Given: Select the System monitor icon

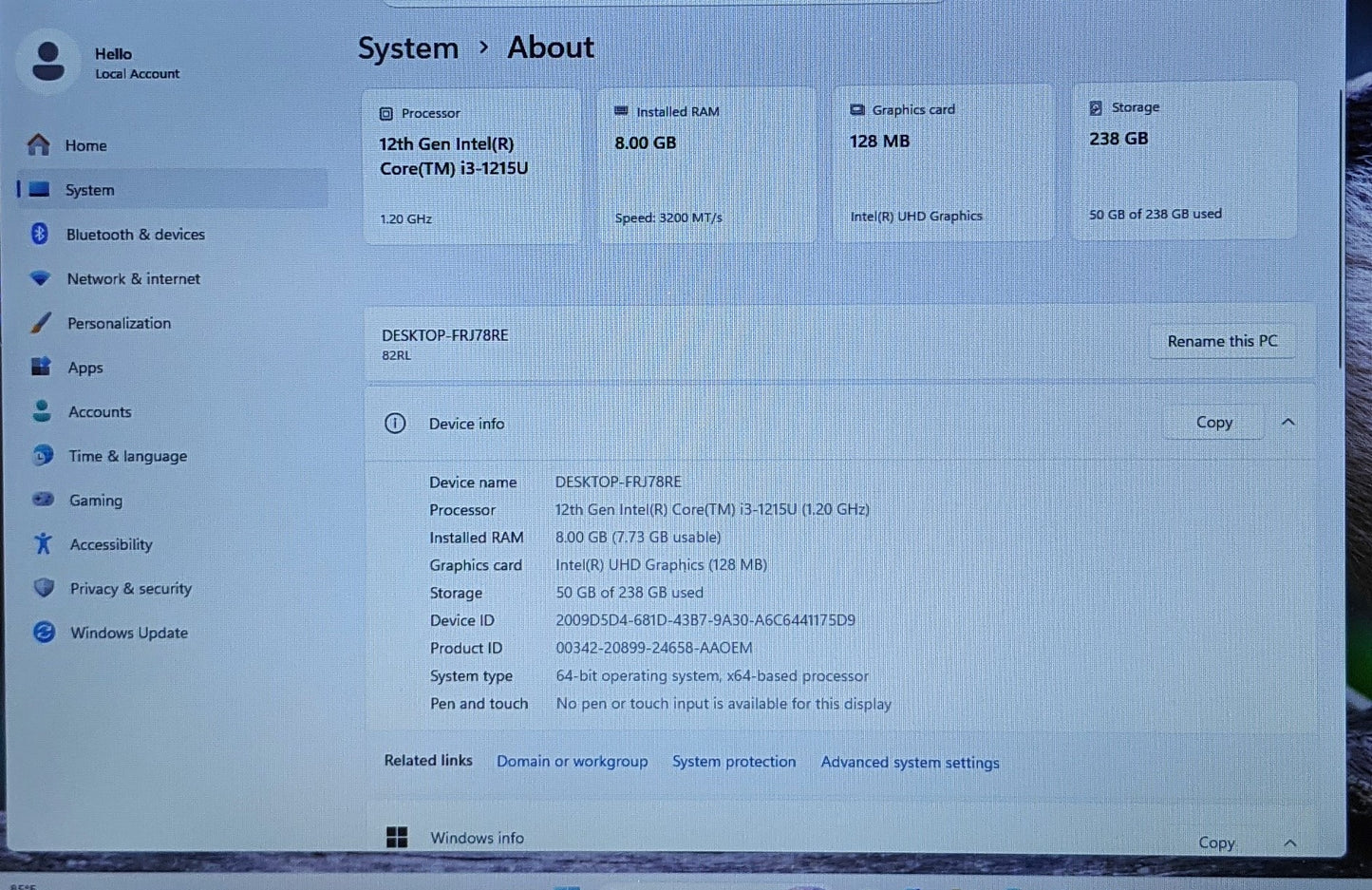Looking at the screenshot, I should tap(39, 189).
